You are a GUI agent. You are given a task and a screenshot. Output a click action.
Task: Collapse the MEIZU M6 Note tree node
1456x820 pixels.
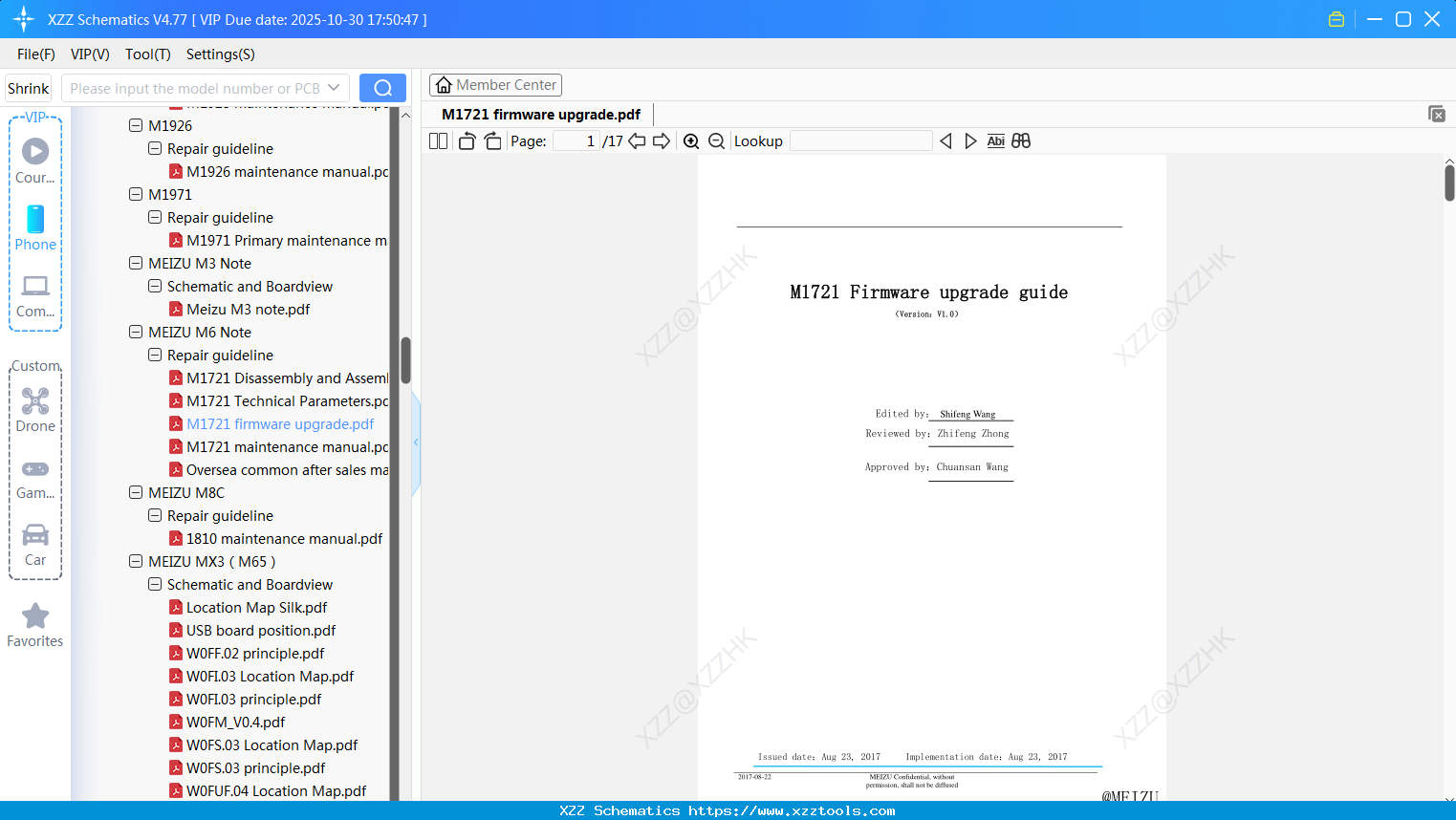[135, 332]
